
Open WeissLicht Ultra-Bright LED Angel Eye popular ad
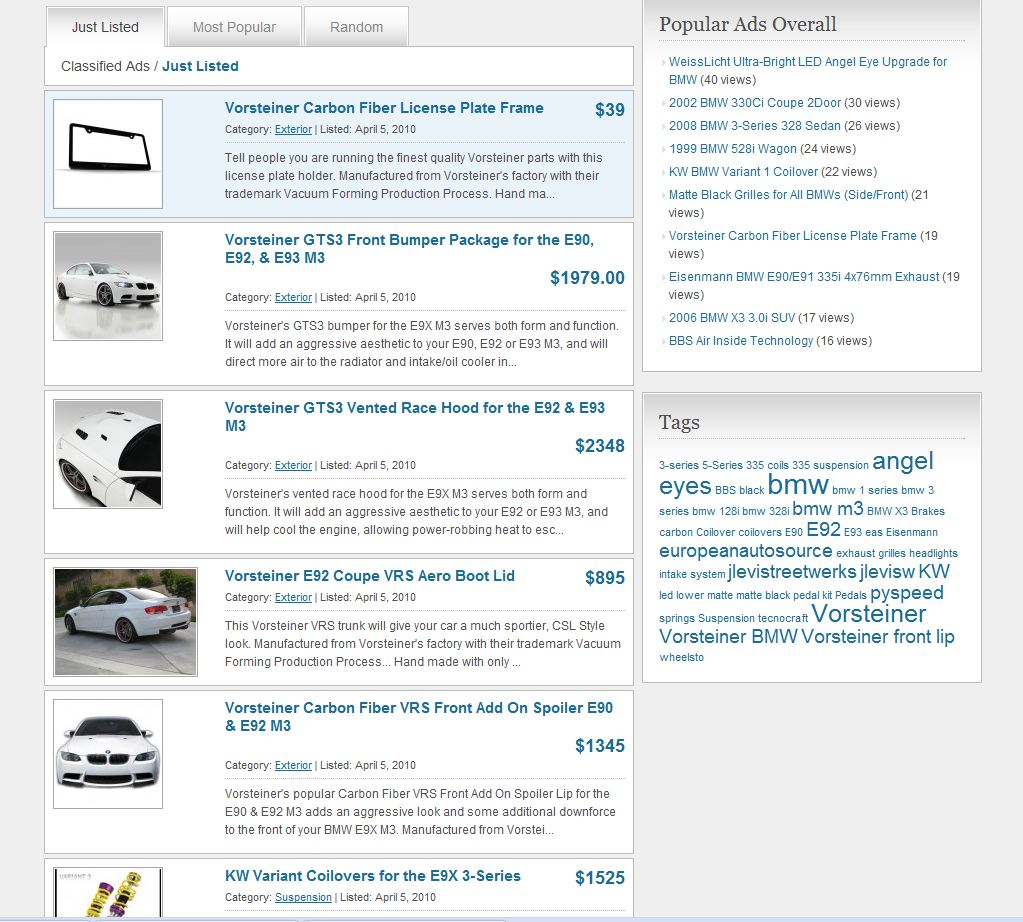pyautogui.click(x=808, y=70)
